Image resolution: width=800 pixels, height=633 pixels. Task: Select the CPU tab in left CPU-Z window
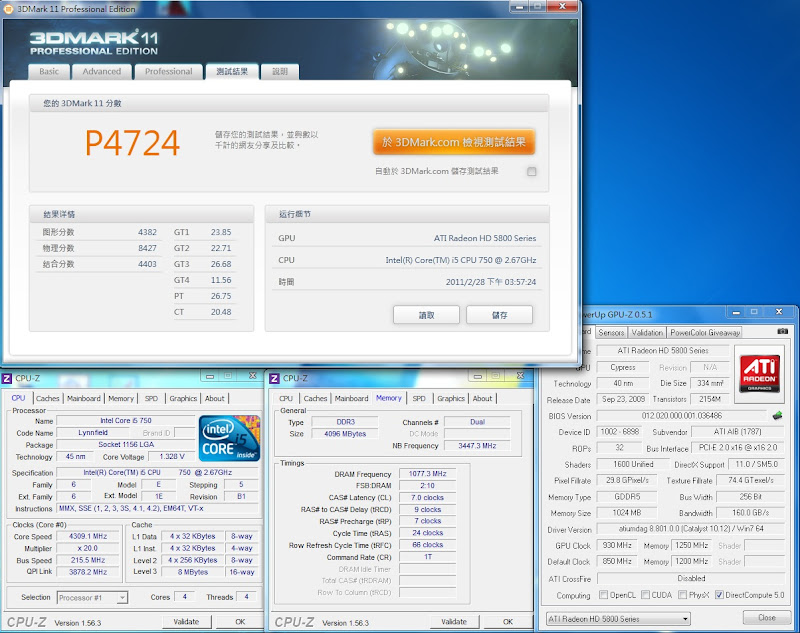click(18, 398)
